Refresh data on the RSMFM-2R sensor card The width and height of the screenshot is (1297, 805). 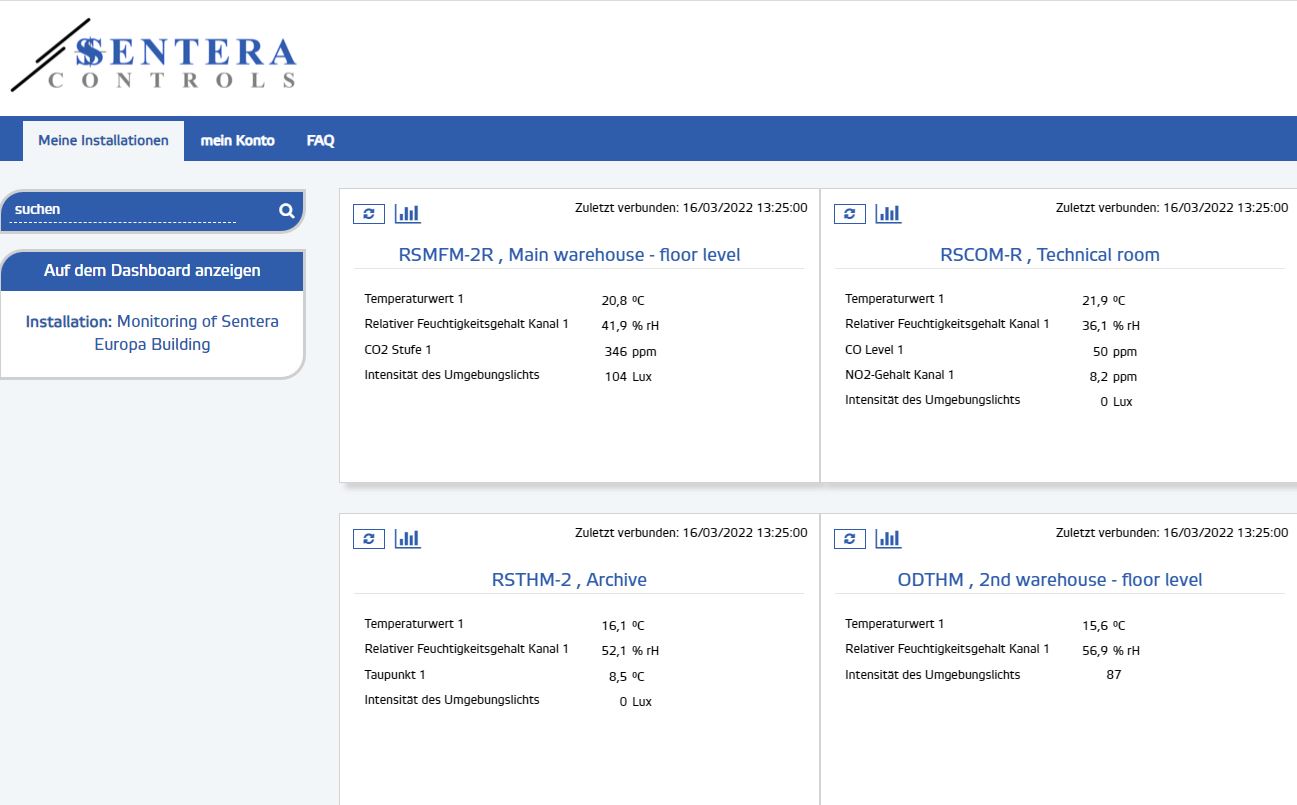(369, 213)
